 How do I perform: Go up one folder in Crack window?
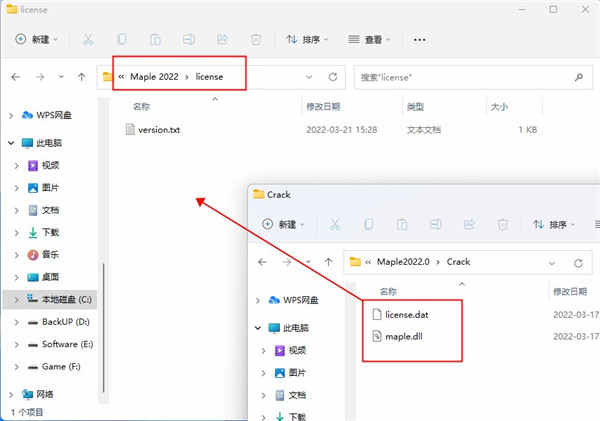tap(328, 262)
